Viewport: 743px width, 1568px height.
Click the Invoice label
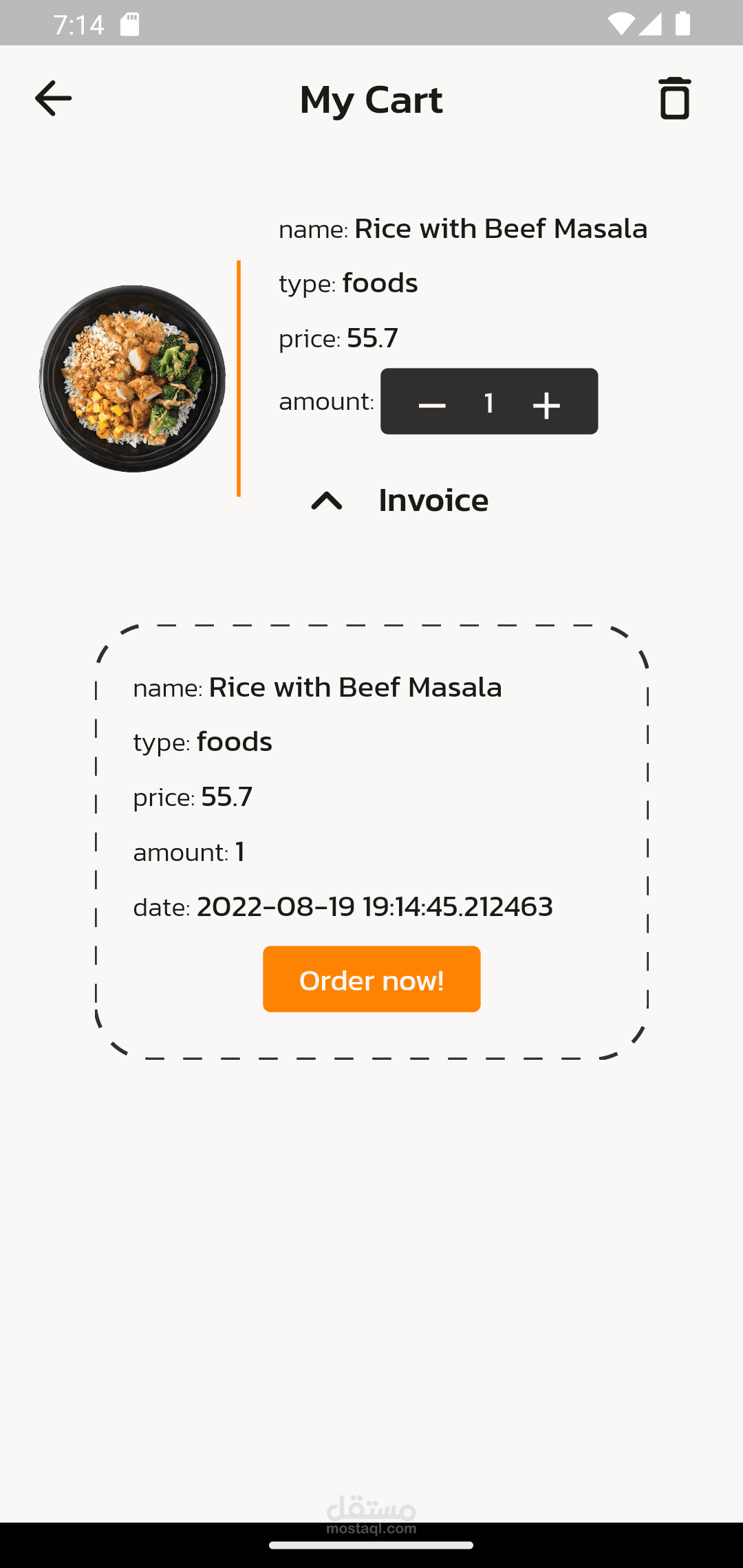[433, 500]
